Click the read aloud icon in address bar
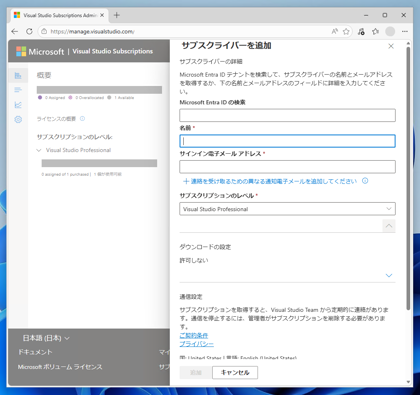 (x=334, y=32)
